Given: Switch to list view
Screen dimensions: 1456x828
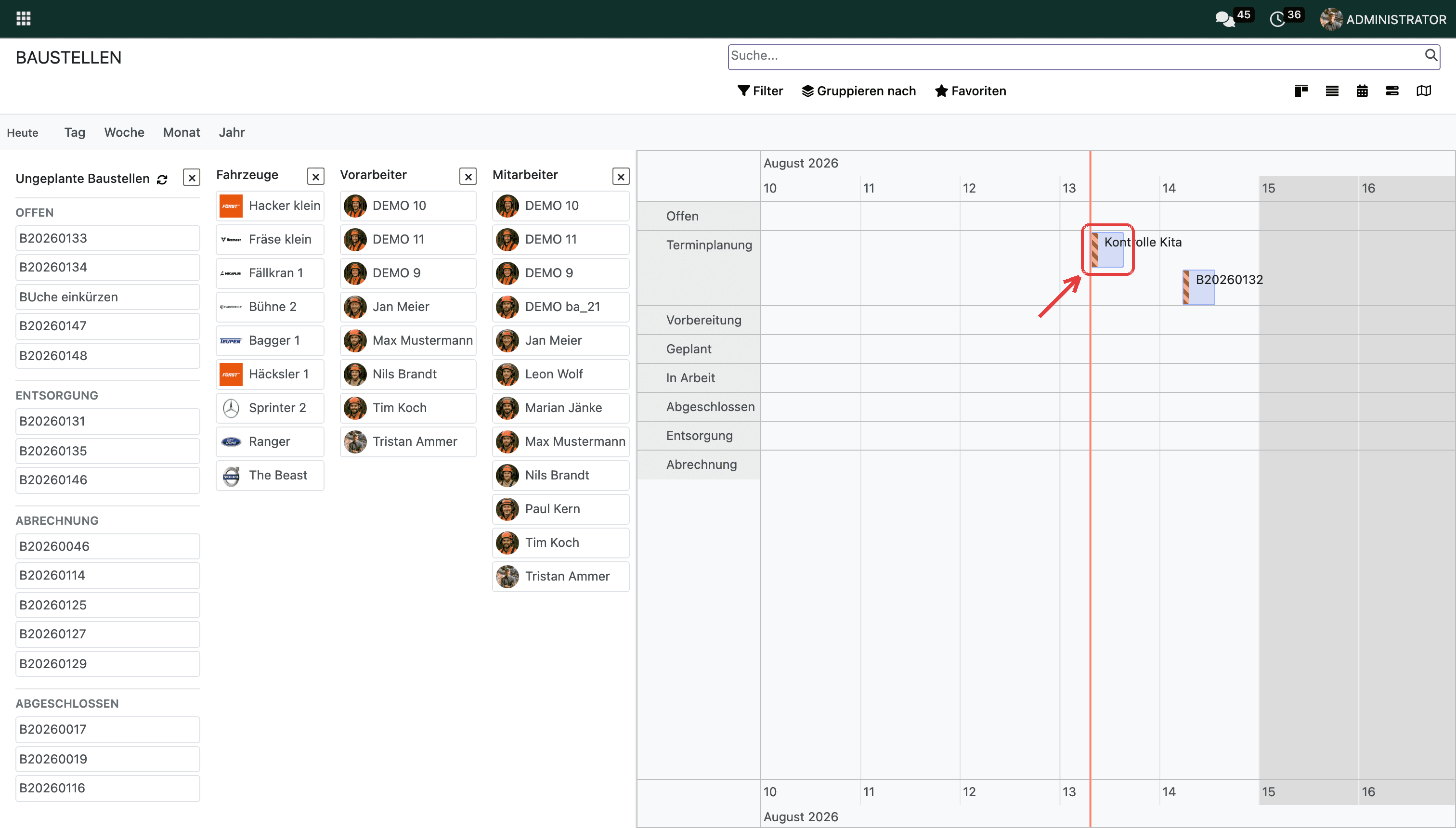Looking at the screenshot, I should pos(1332,91).
